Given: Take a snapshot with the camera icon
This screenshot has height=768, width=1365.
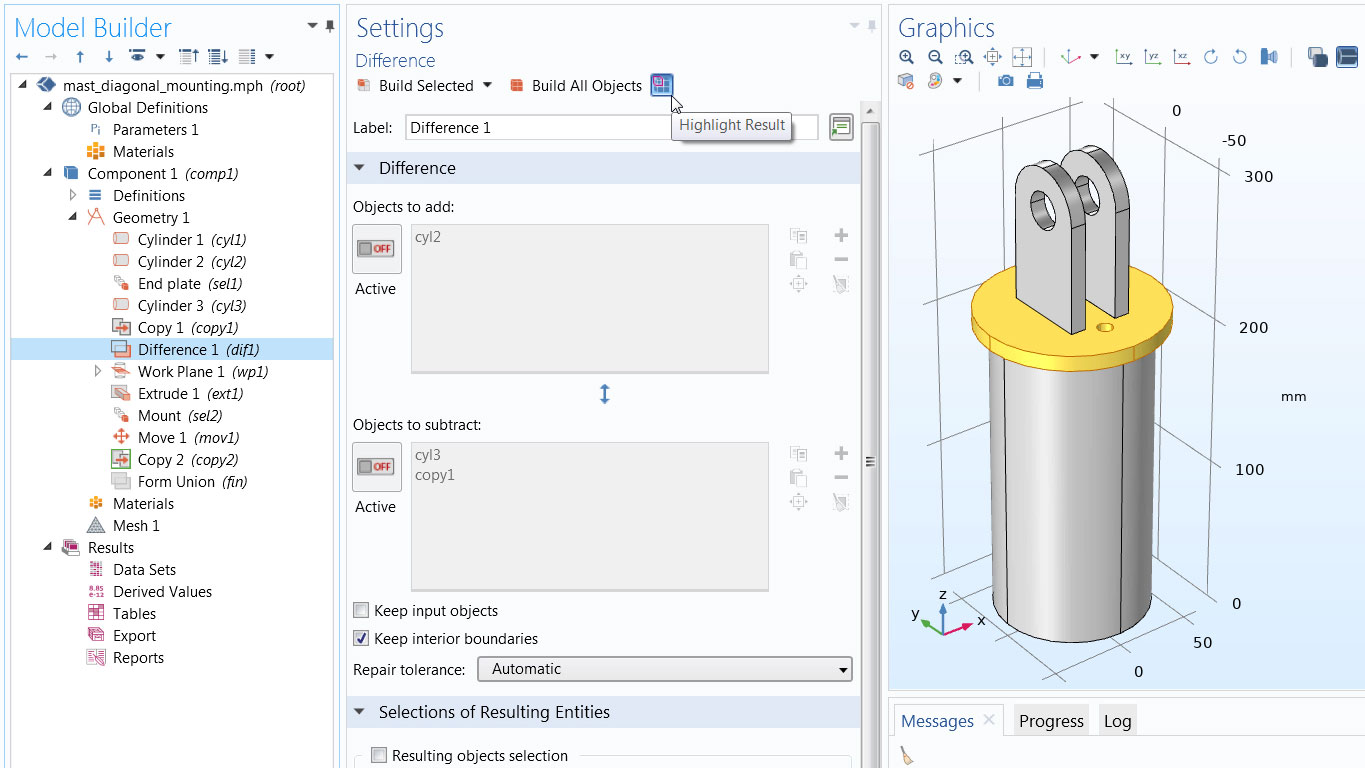Looking at the screenshot, I should 1005,81.
